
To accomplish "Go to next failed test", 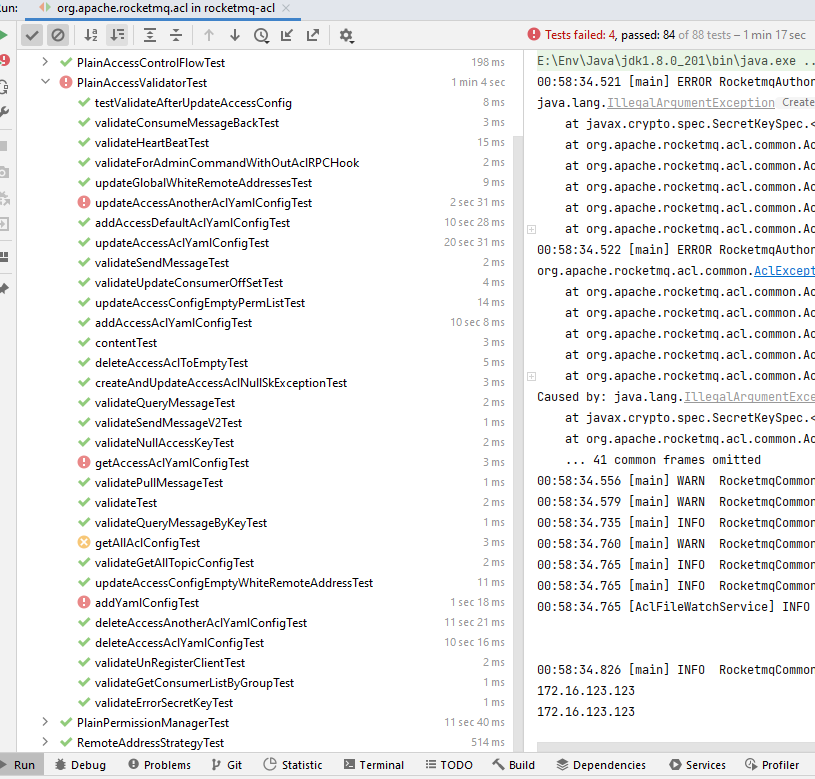I will pos(235,35).
